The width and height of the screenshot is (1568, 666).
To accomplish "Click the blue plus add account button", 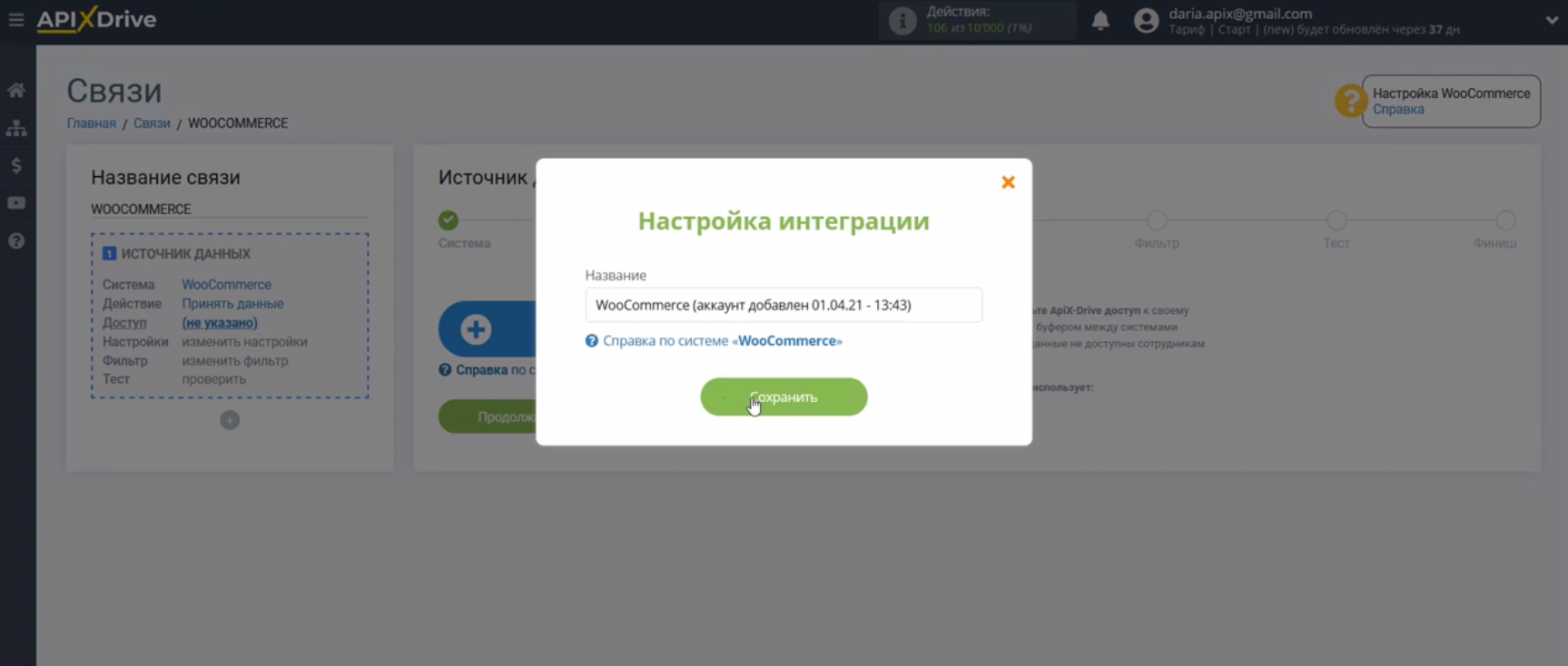I will tap(488, 328).
